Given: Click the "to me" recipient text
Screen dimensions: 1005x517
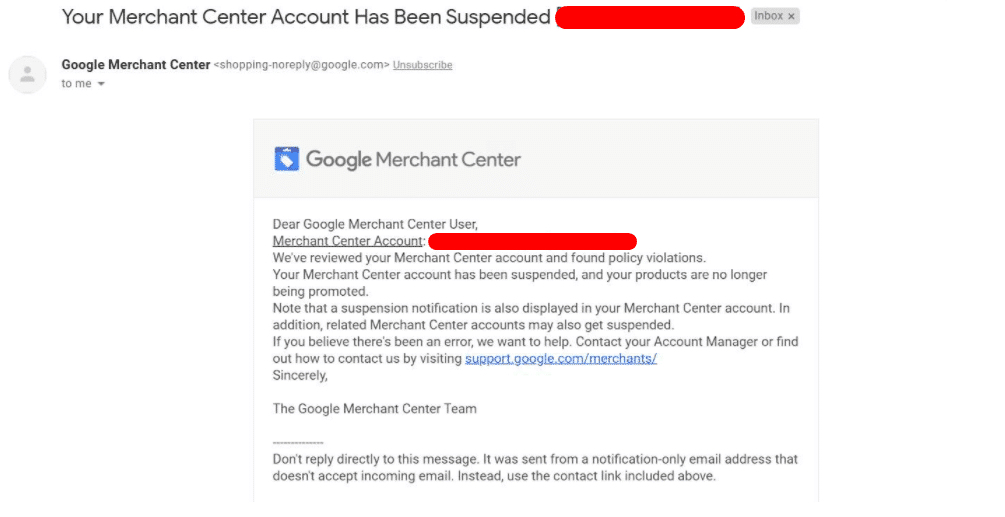Looking at the screenshot, I should tap(76, 84).
